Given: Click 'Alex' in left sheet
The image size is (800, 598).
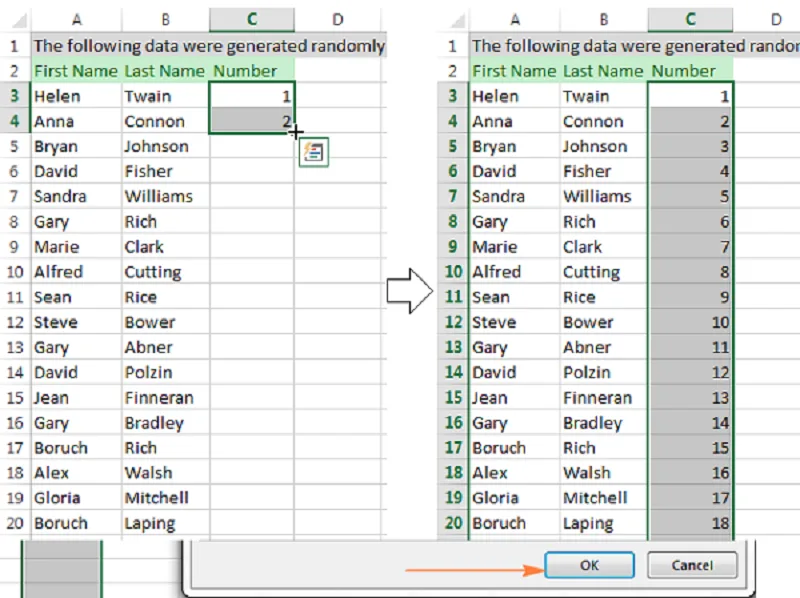Looking at the screenshot, I should click(51, 472).
